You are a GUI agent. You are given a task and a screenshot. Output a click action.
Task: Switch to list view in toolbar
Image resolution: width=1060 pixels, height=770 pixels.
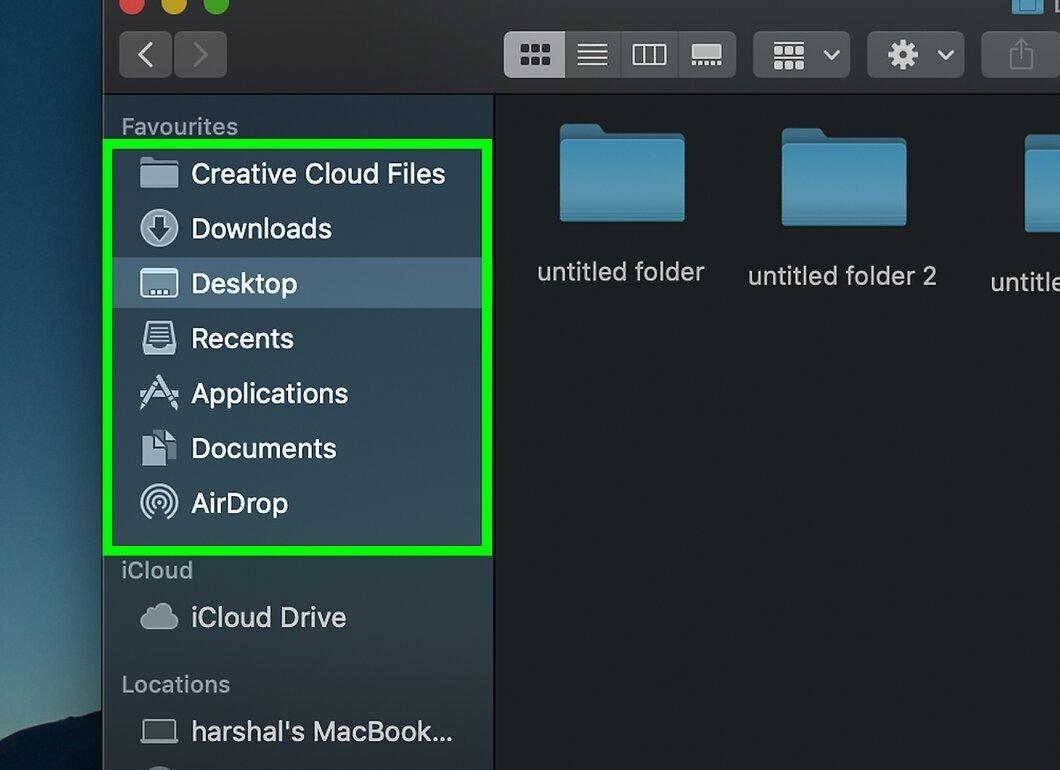point(592,54)
